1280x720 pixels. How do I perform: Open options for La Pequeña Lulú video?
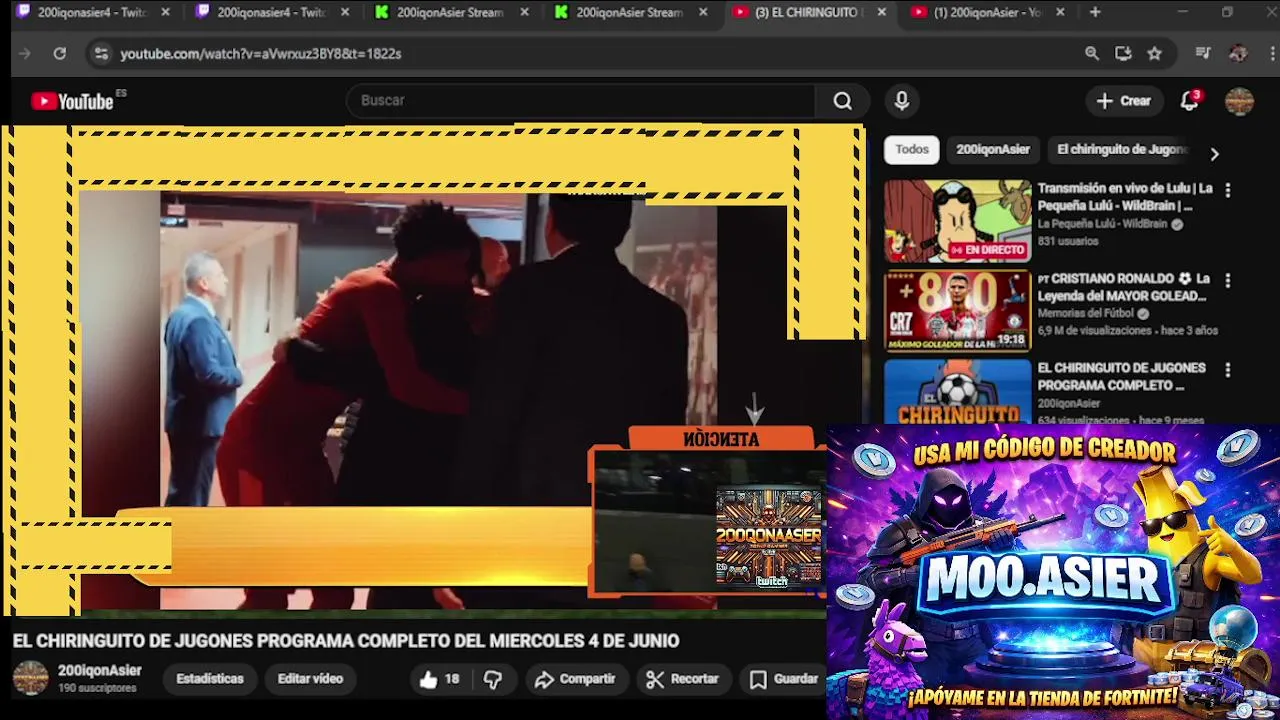(x=1228, y=190)
